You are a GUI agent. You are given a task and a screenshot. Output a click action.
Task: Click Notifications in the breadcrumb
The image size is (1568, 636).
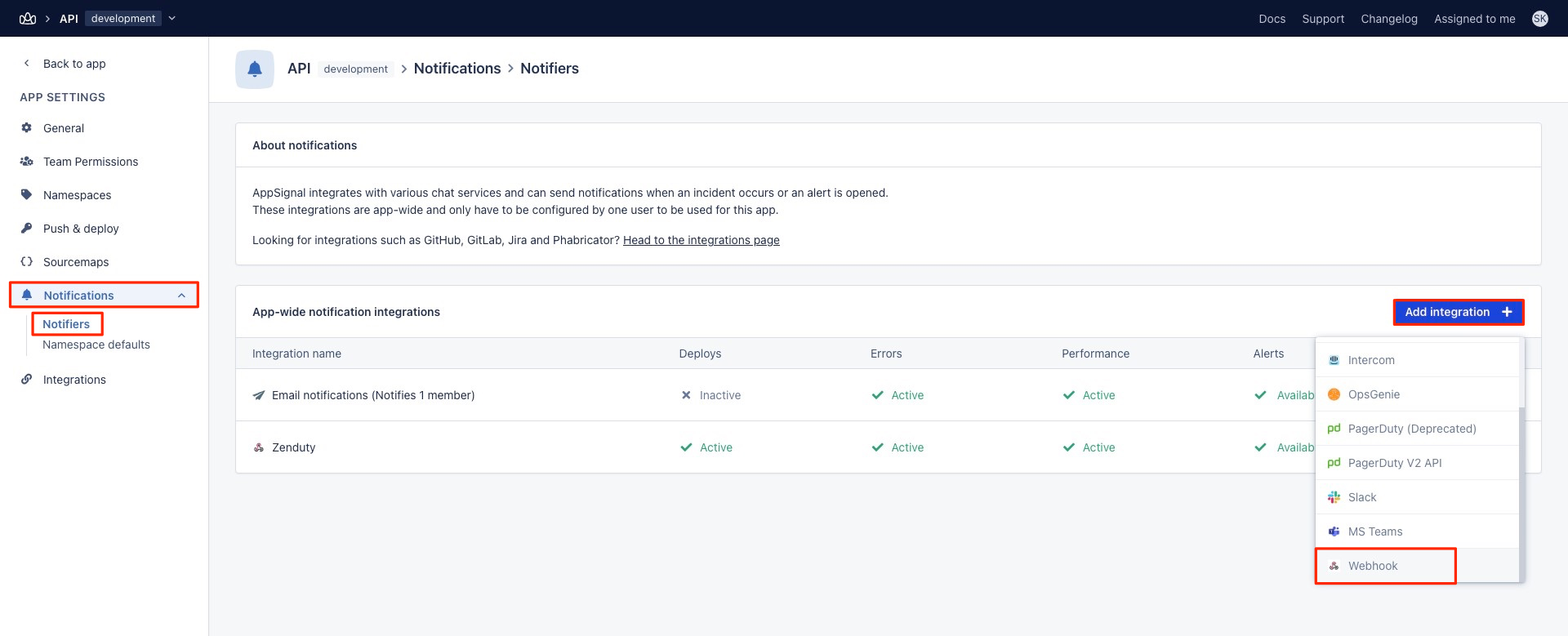(457, 69)
